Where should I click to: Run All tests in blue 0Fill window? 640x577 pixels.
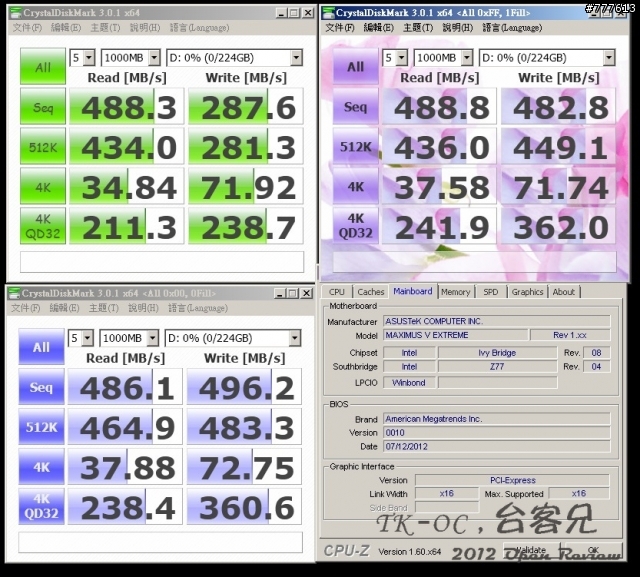click(41, 347)
